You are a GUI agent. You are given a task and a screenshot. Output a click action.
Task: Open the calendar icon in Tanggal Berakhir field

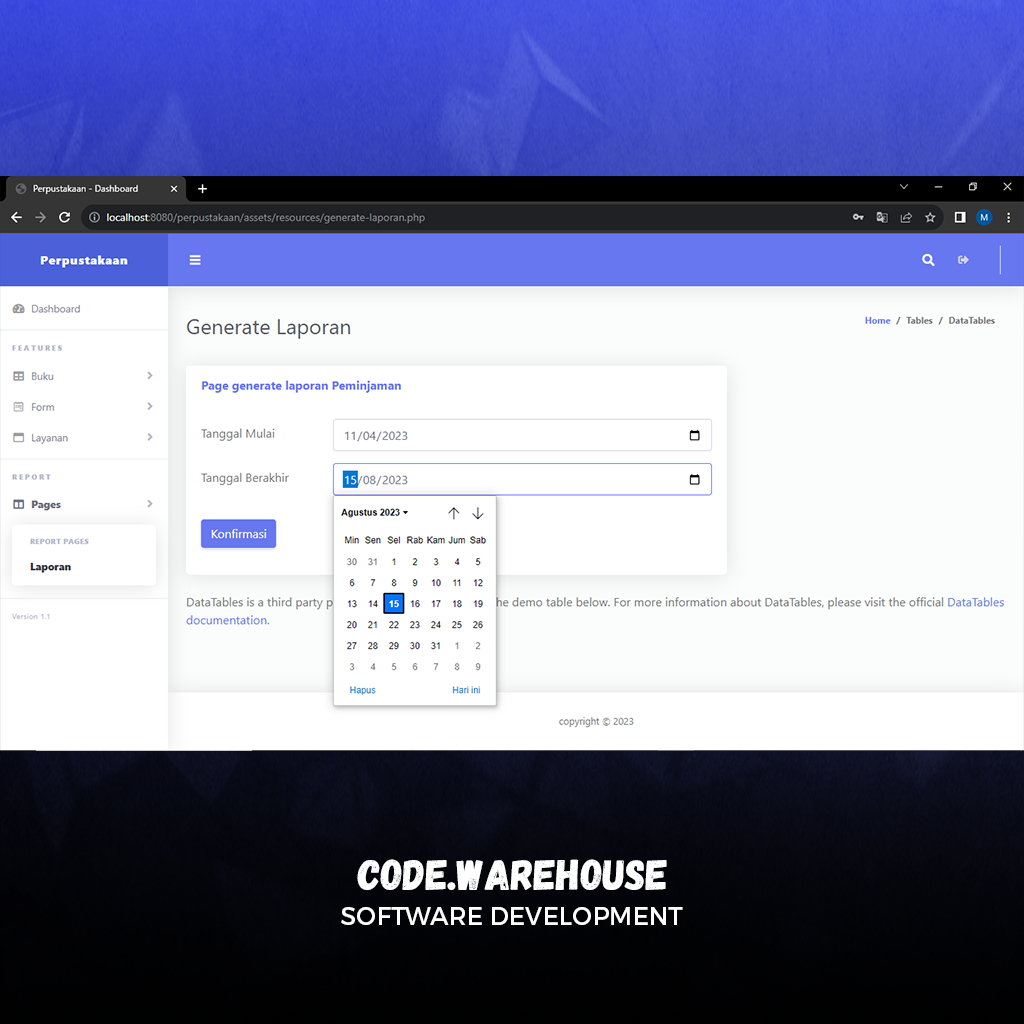694,479
